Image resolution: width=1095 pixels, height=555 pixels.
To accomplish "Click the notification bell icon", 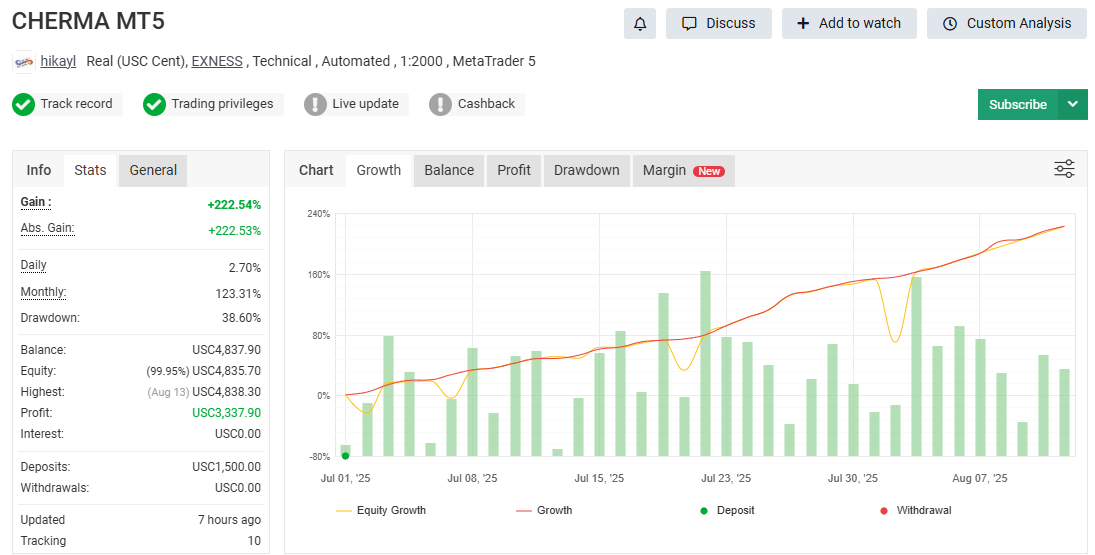I will click(640, 24).
